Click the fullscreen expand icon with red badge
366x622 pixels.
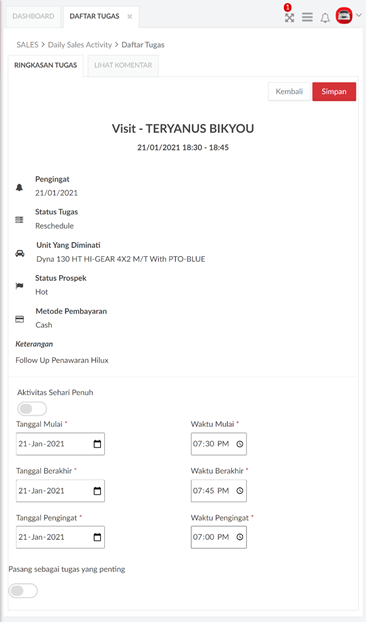[x=289, y=17]
